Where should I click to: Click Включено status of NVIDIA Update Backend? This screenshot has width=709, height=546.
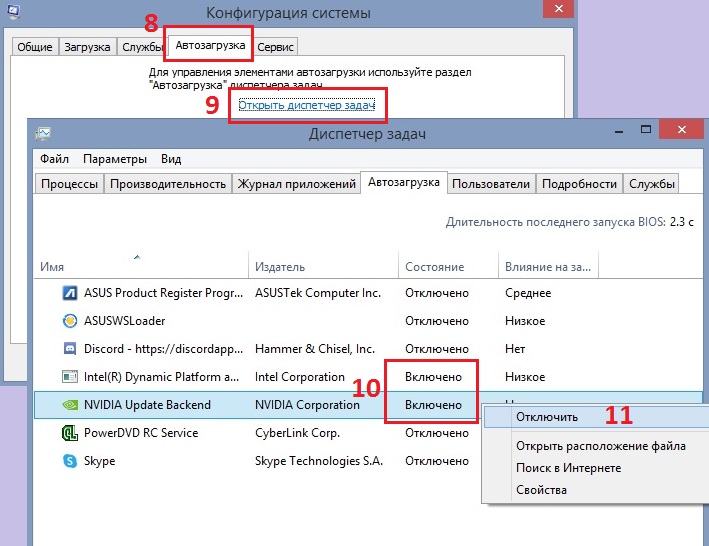click(433, 405)
